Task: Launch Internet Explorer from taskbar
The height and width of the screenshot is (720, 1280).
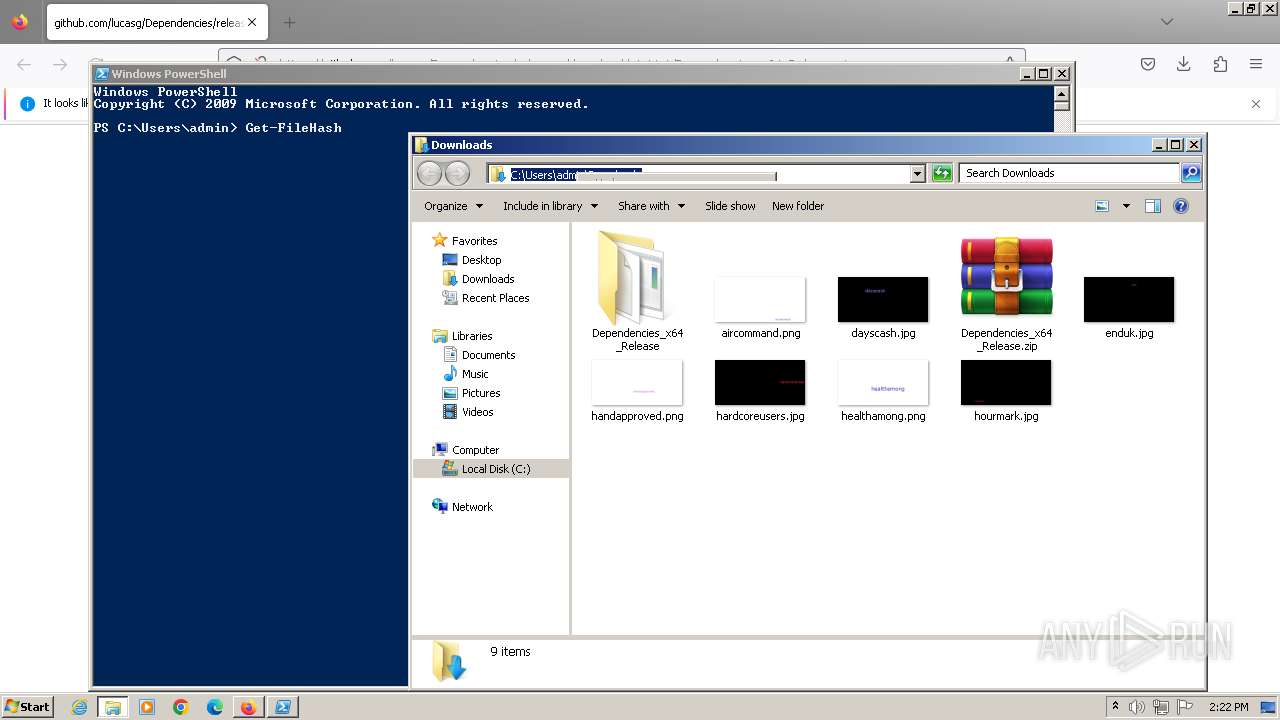Action: 79,707
